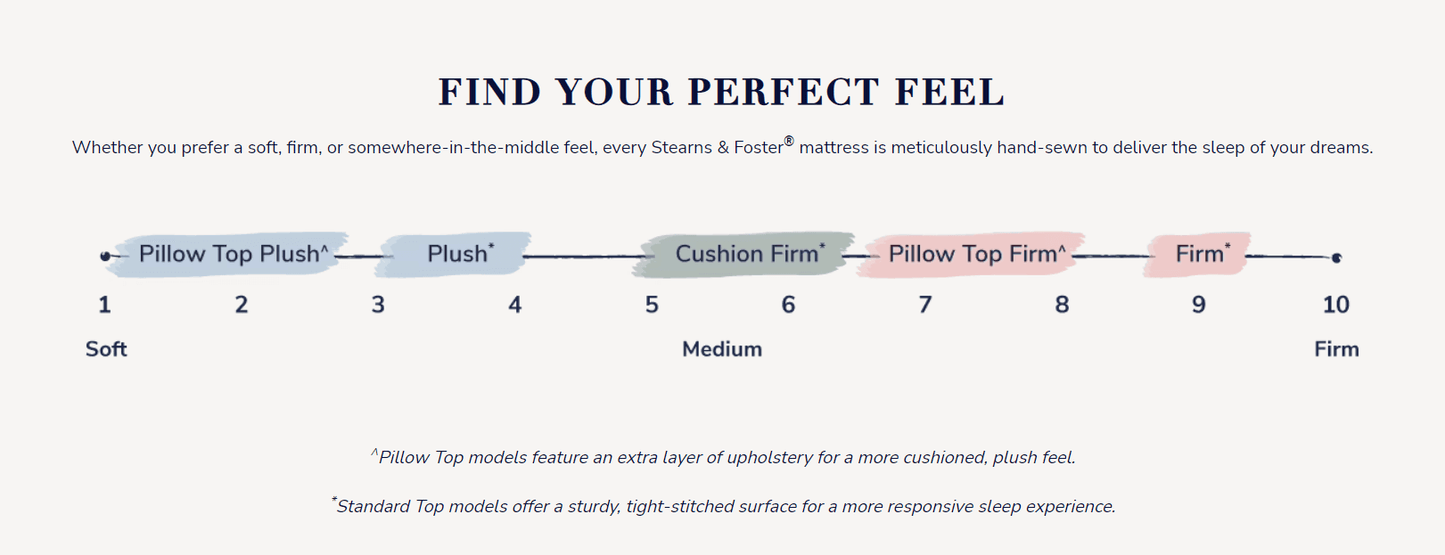
Task: Click number 7 on the scale
Action: (925, 305)
